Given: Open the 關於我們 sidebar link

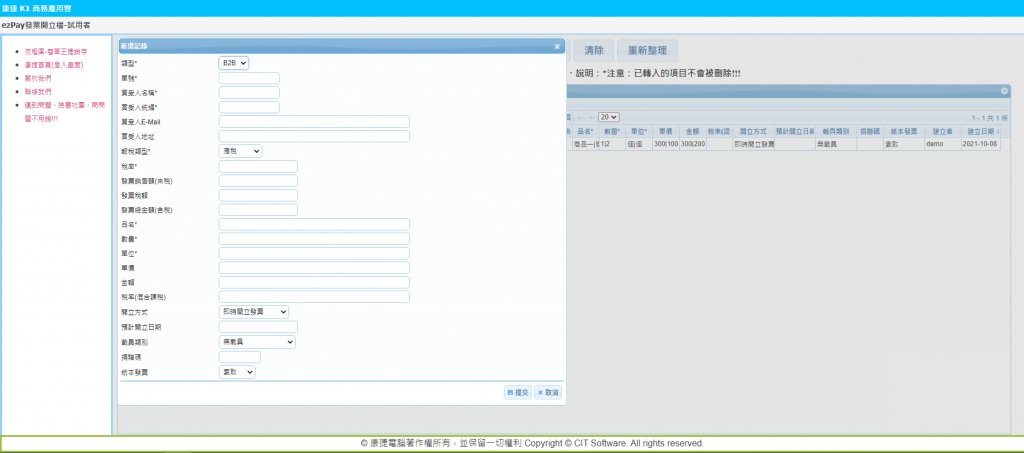Looking at the screenshot, I should (38, 77).
